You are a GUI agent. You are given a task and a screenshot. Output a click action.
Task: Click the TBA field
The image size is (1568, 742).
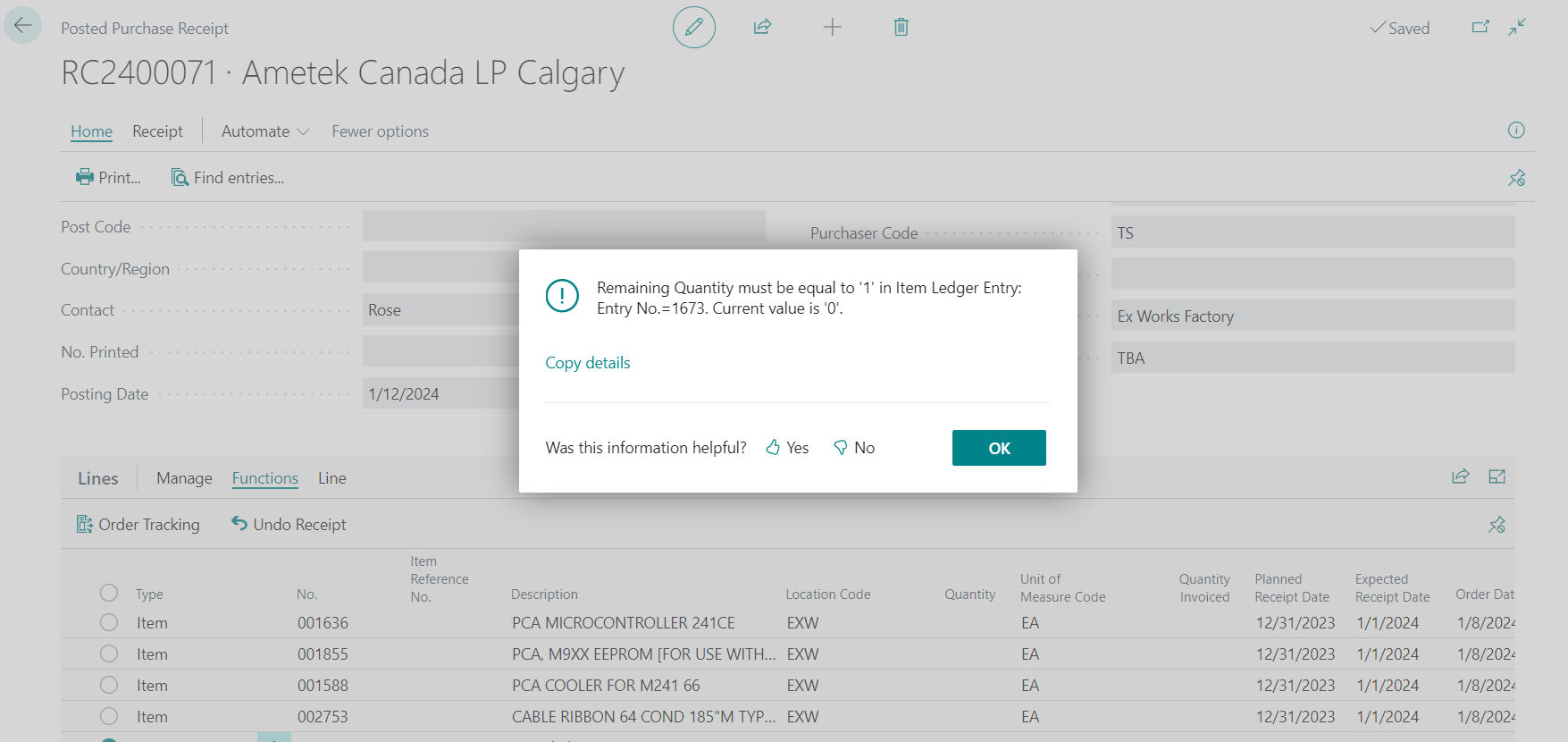(1313, 358)
